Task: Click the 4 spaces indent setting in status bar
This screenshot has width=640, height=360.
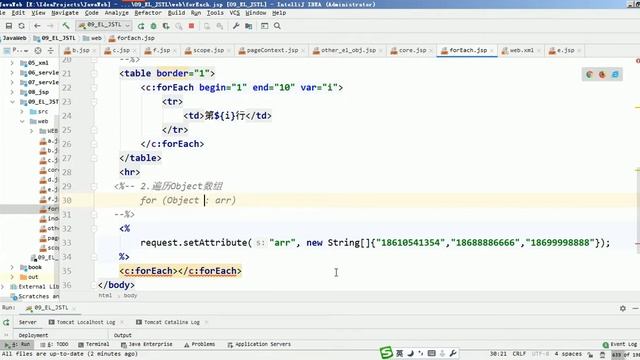Action: (x=568, y=354)
